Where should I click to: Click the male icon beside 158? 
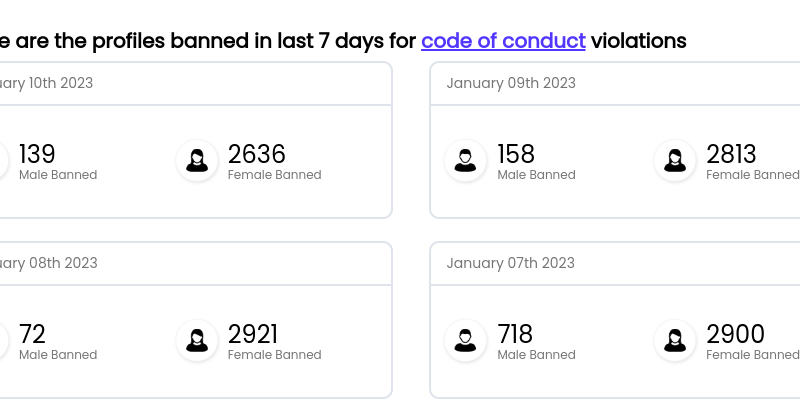[465, 160]
